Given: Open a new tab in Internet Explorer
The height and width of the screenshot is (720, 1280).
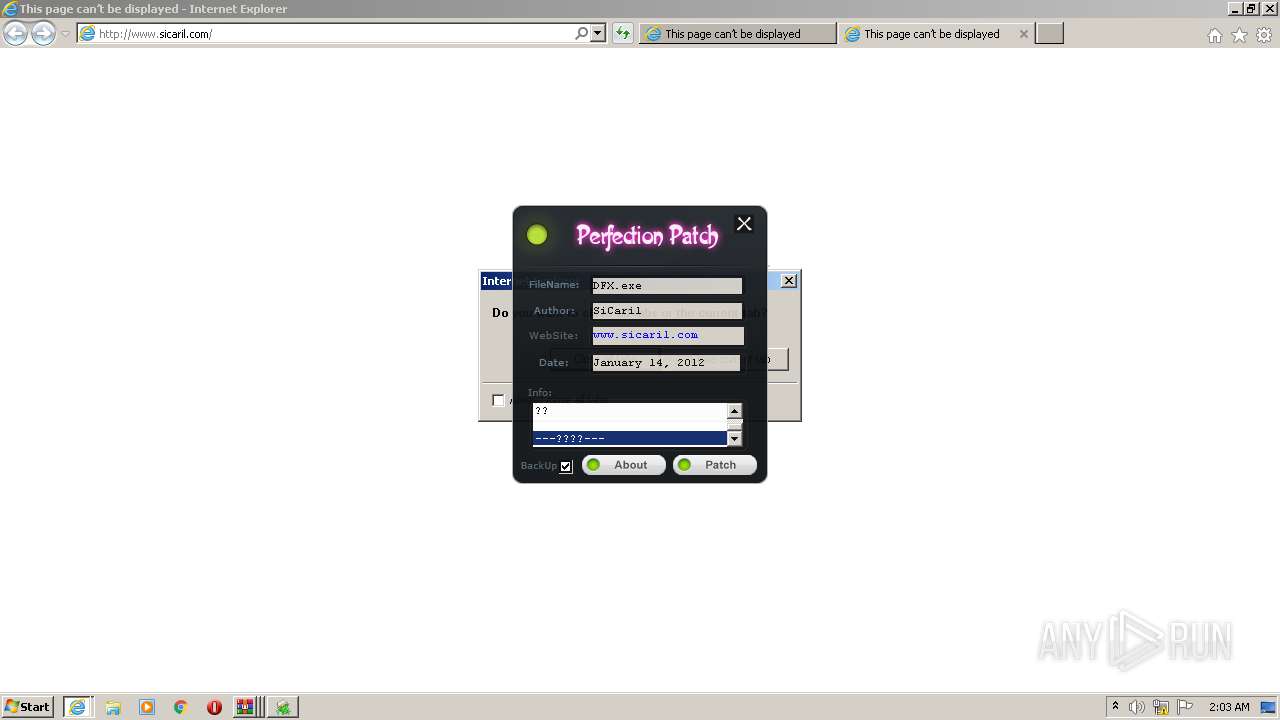Looking at the screenshot, I should click(1049, 34).
